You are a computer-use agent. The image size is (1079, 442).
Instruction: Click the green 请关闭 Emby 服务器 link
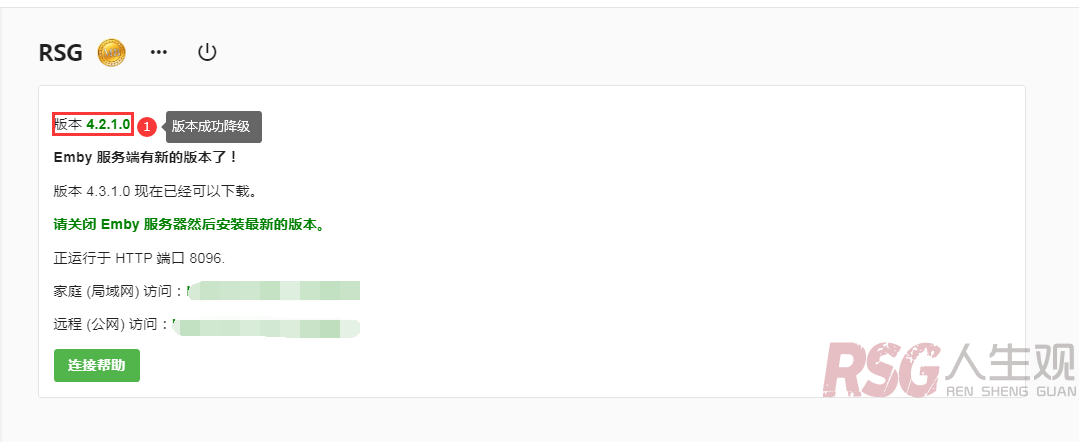189,224
